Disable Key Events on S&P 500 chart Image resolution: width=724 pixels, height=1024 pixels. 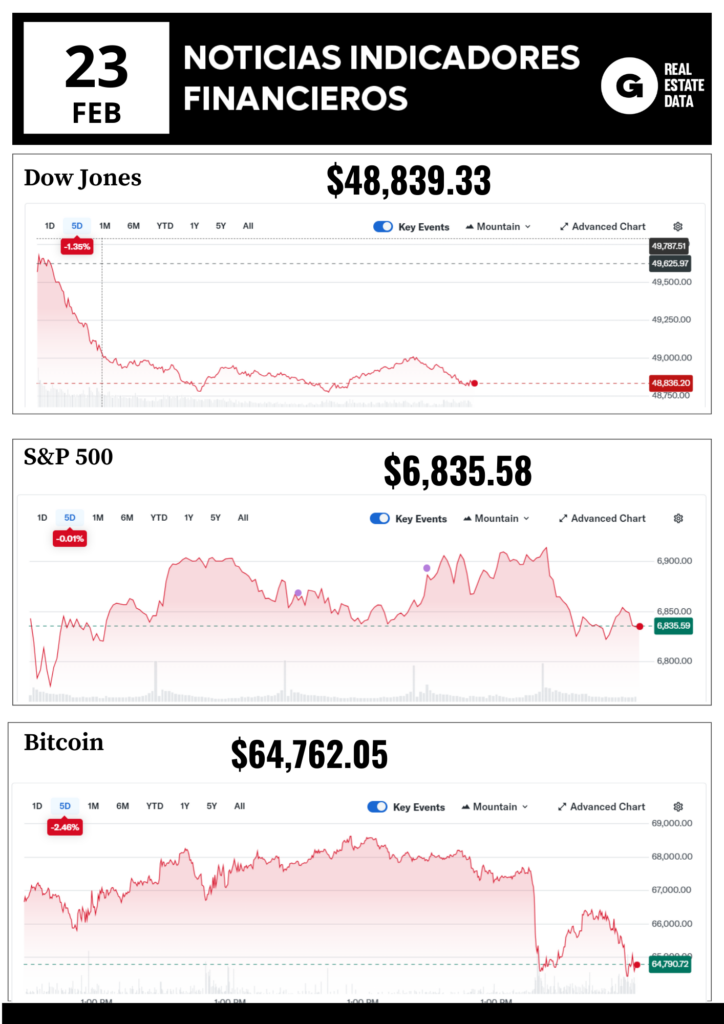(x=380, y=519)
